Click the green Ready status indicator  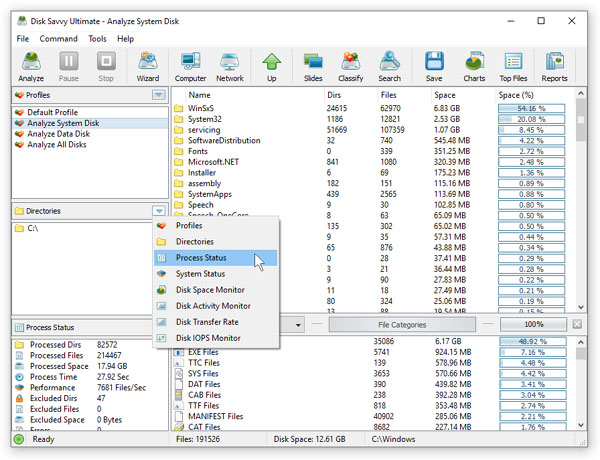(x=19, y=439)
